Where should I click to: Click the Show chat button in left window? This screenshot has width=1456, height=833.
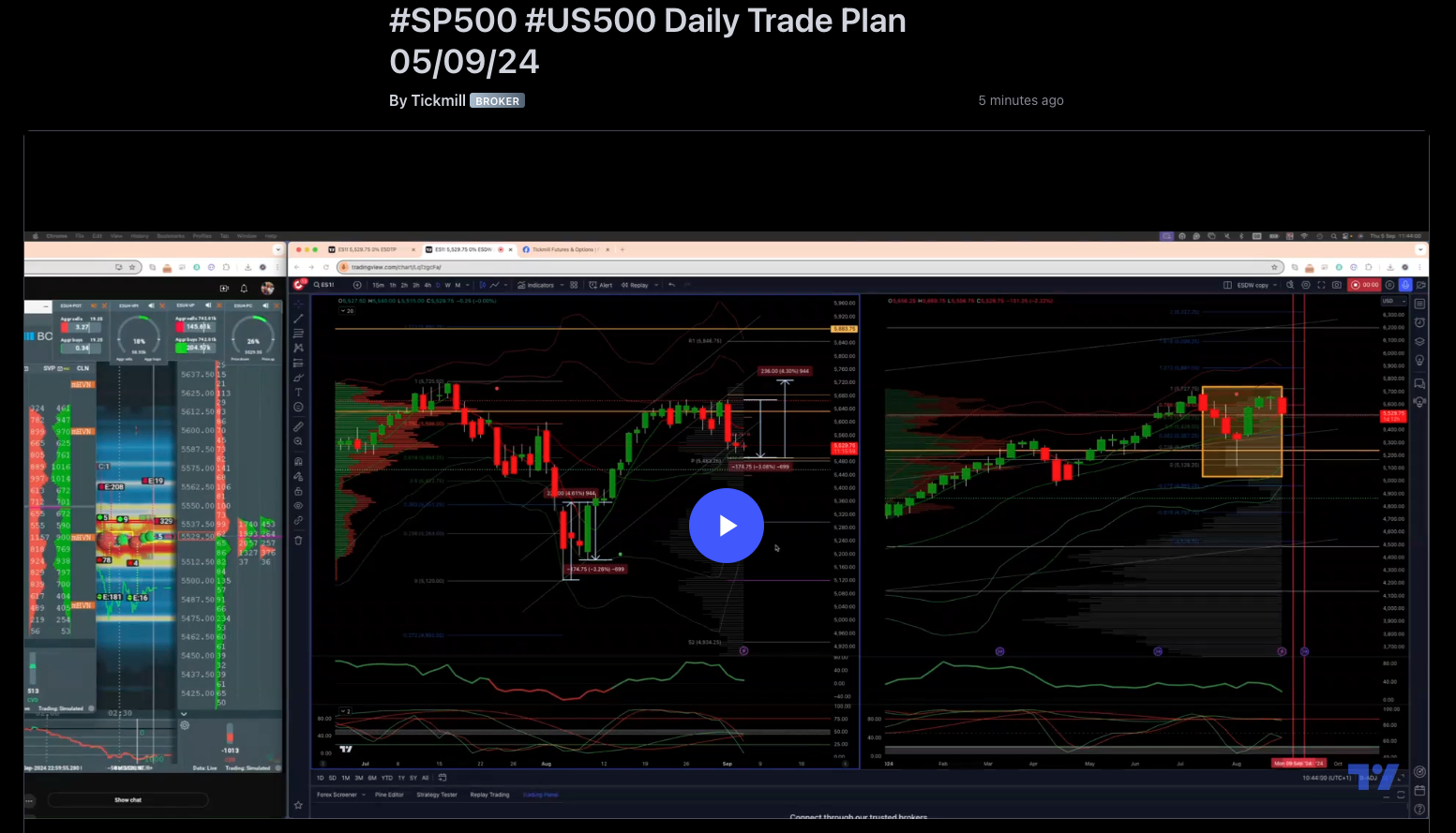tap(128, 800)
